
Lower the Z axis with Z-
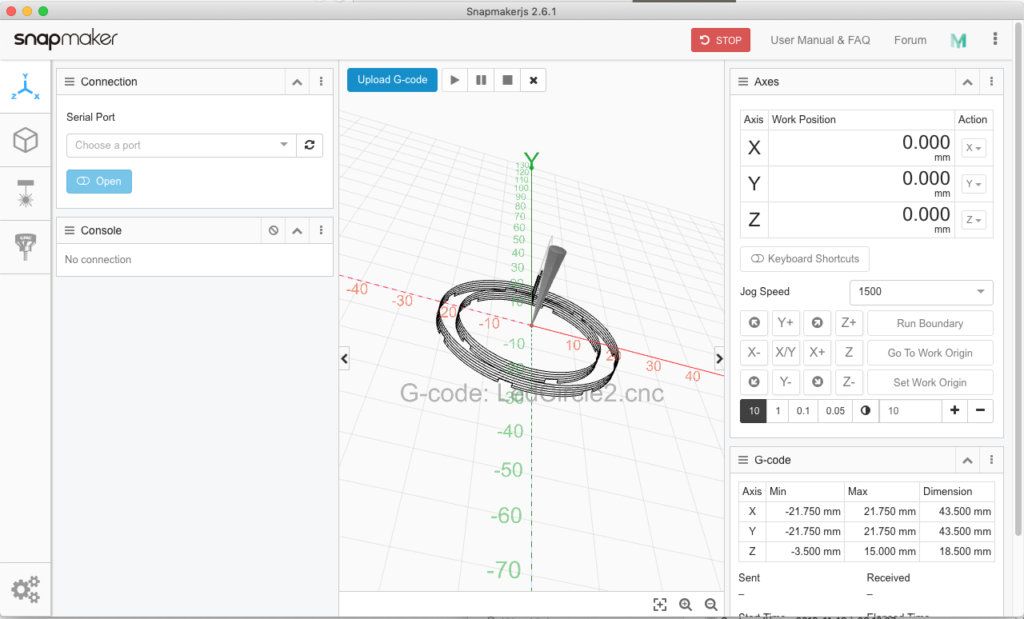click(x=849, y=382)
